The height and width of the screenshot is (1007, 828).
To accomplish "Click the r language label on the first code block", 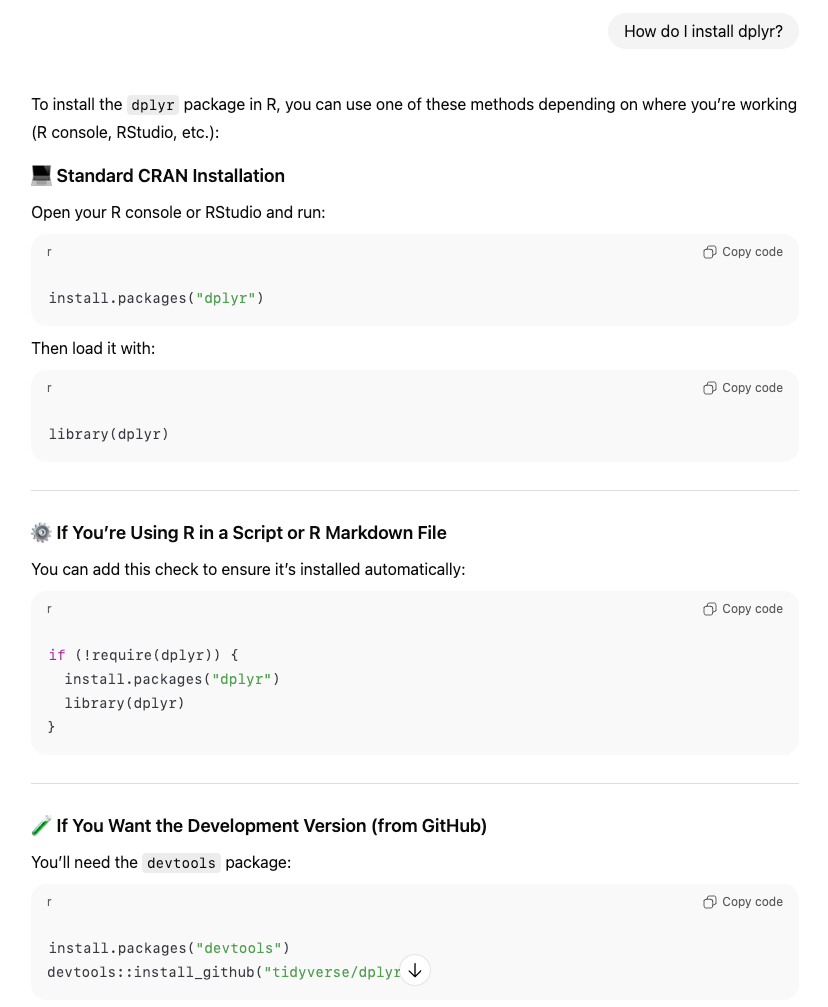I will coord(49,251).
